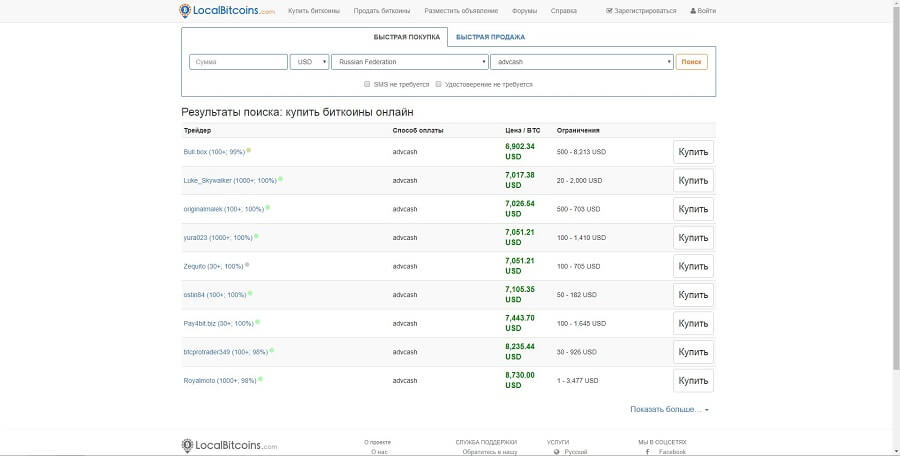900x456 pixels.
Task: Click Купить button for Pay4bit.biz
Action: click(693, 323)
